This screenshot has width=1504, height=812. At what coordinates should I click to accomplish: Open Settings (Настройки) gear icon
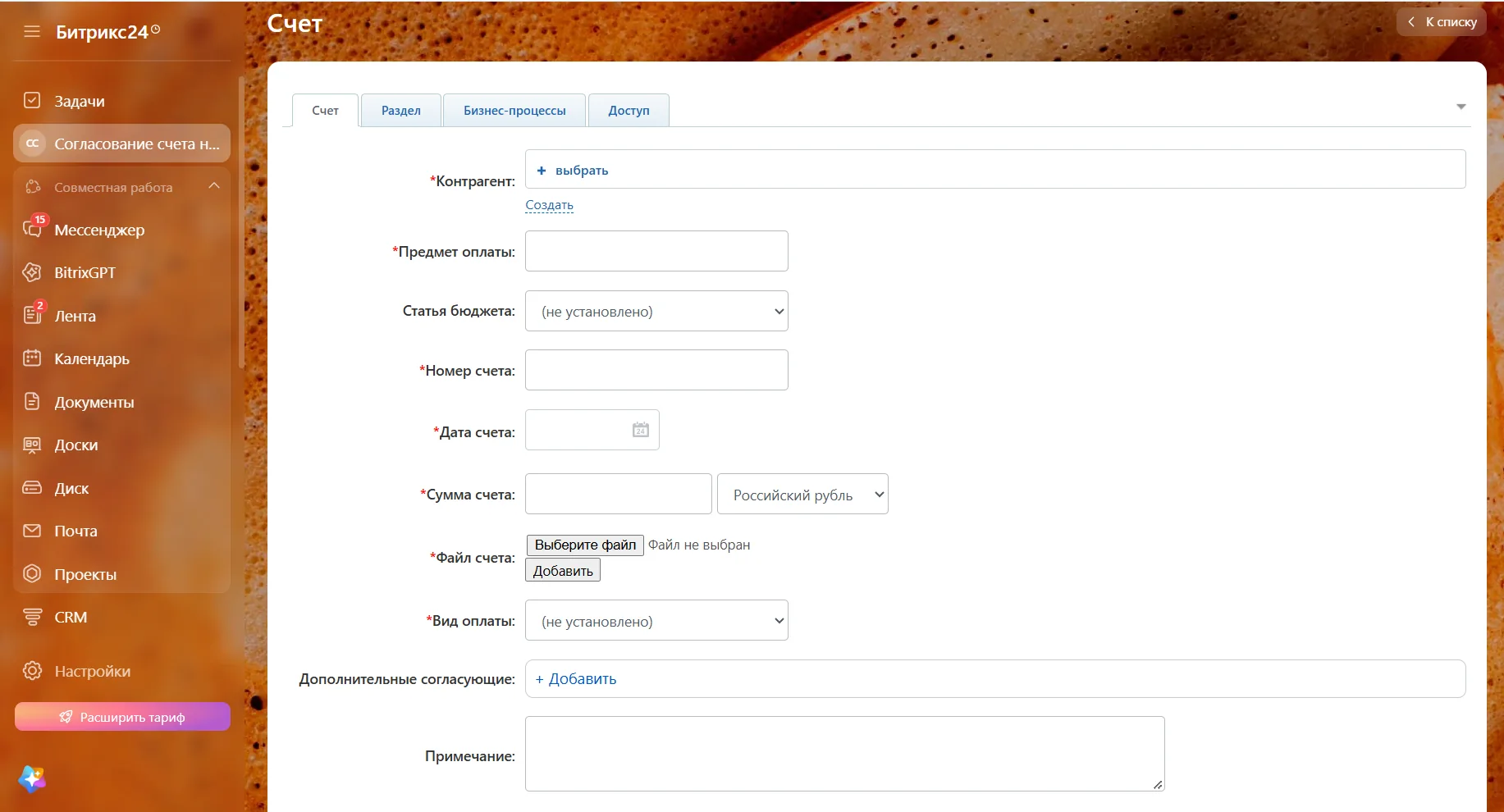coord(32,671)
